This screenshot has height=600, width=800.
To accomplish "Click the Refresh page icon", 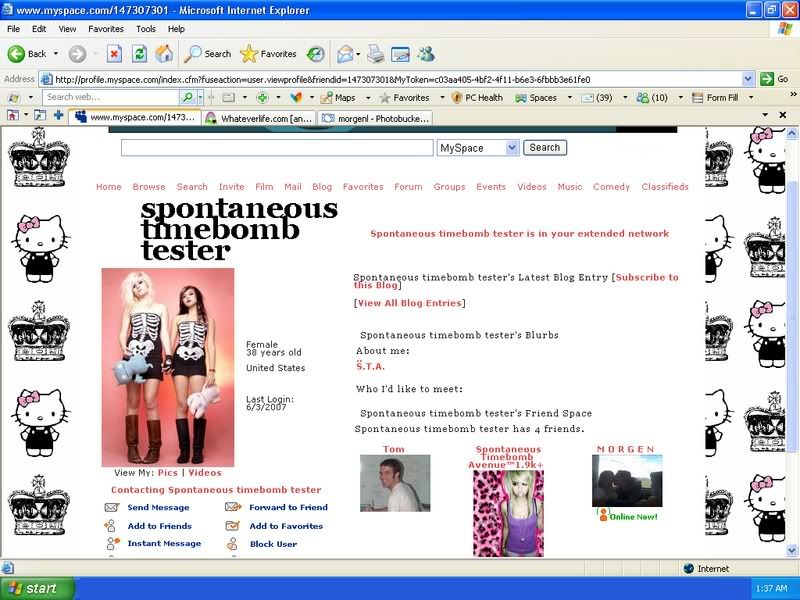I will coord(139,54).
